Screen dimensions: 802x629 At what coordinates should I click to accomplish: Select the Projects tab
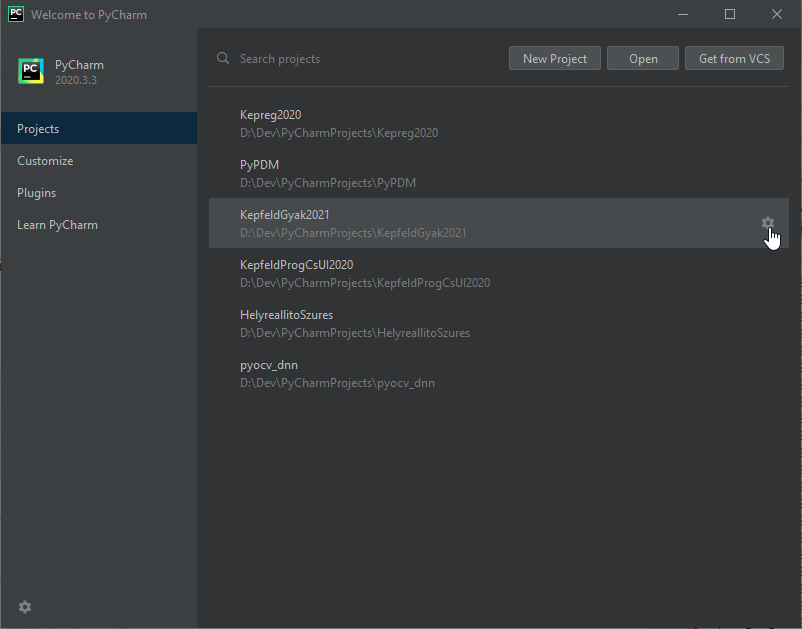click(99, 128)
